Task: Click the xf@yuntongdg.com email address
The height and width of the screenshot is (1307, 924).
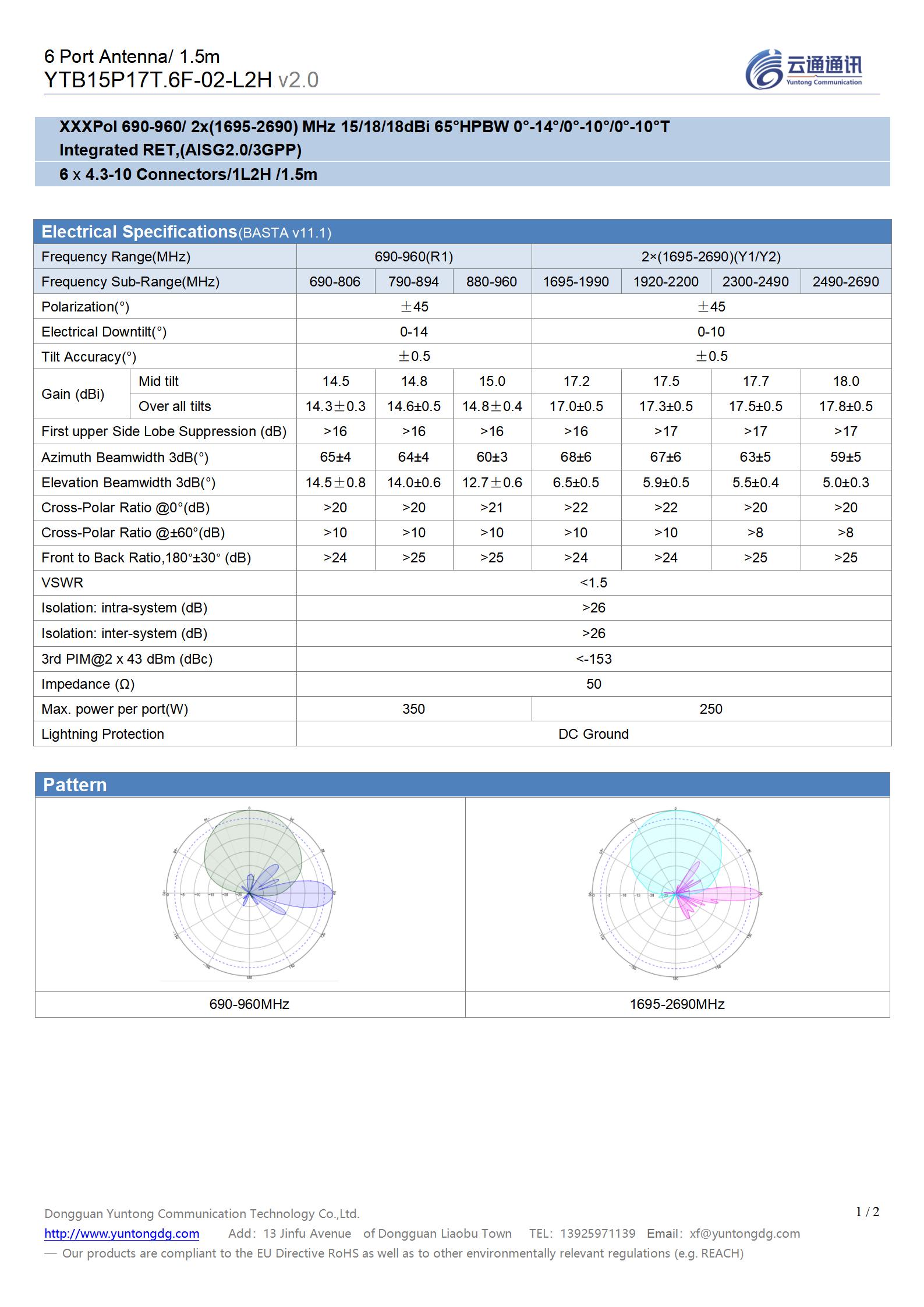Action: click(x=745, y=1233)
